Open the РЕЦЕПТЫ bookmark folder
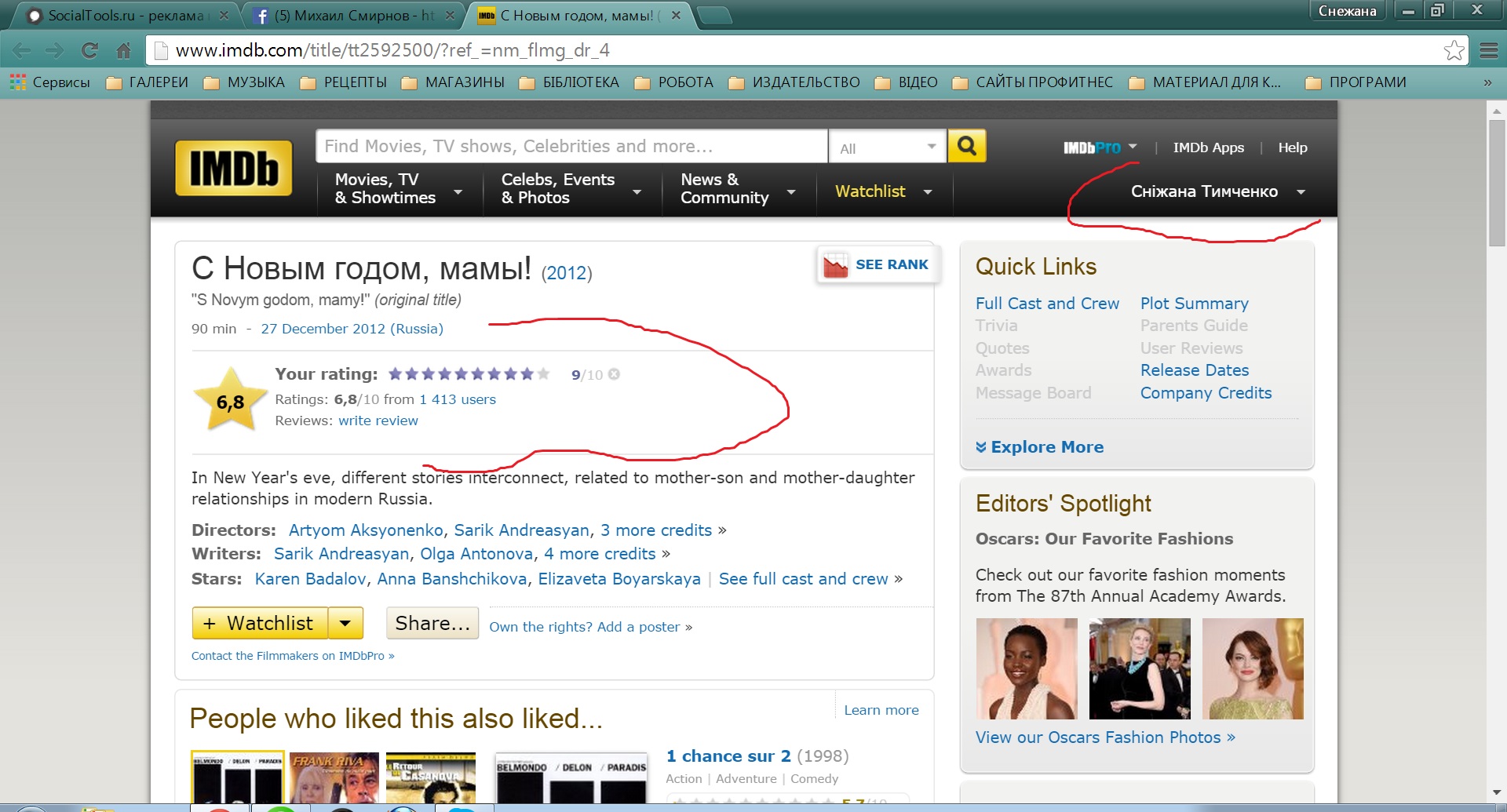This screenshot has width=1507, height=812. pos(343,82)
